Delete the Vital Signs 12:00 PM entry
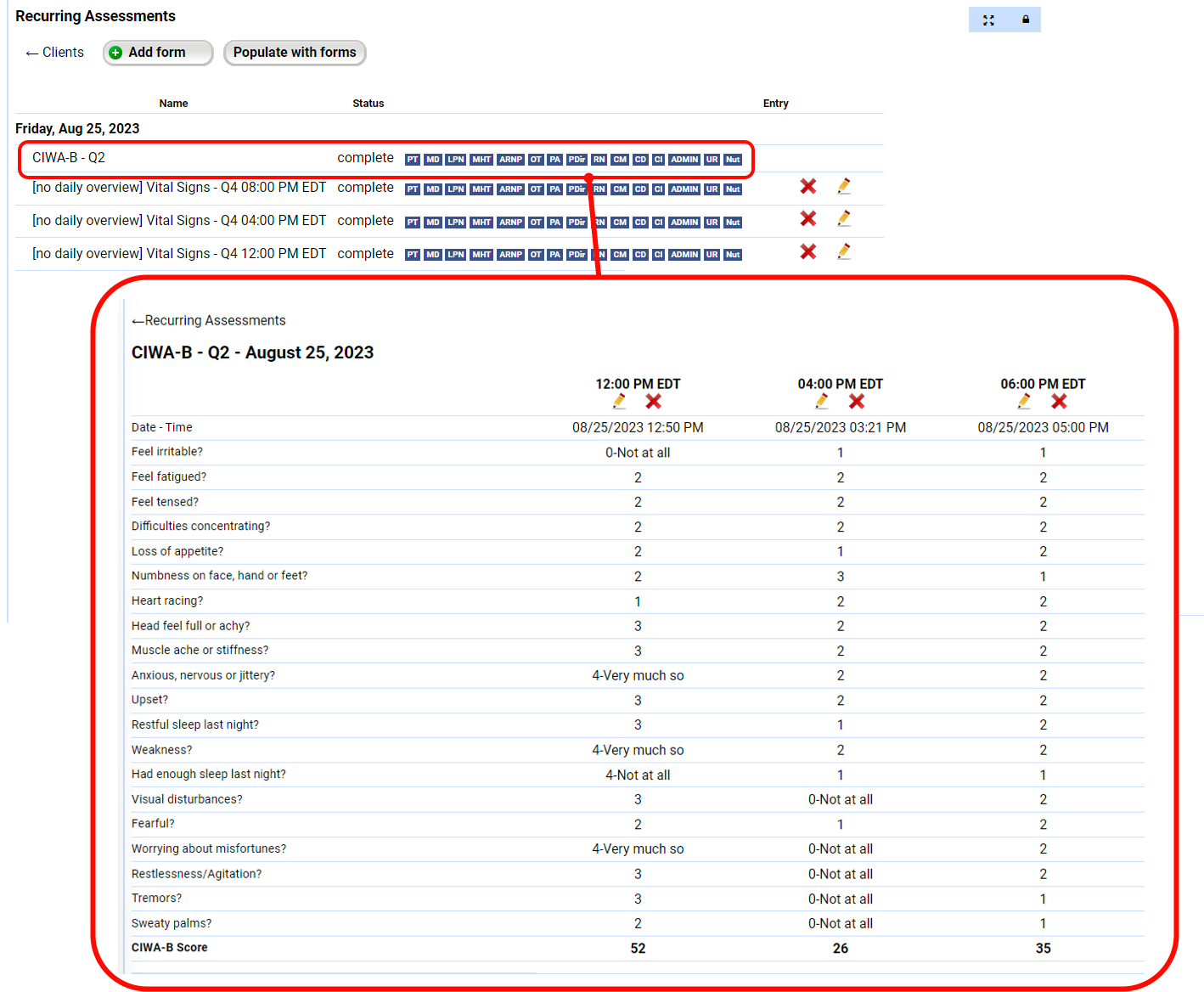The width and height of the screenshot is (1204, 992). click(807, 251)
